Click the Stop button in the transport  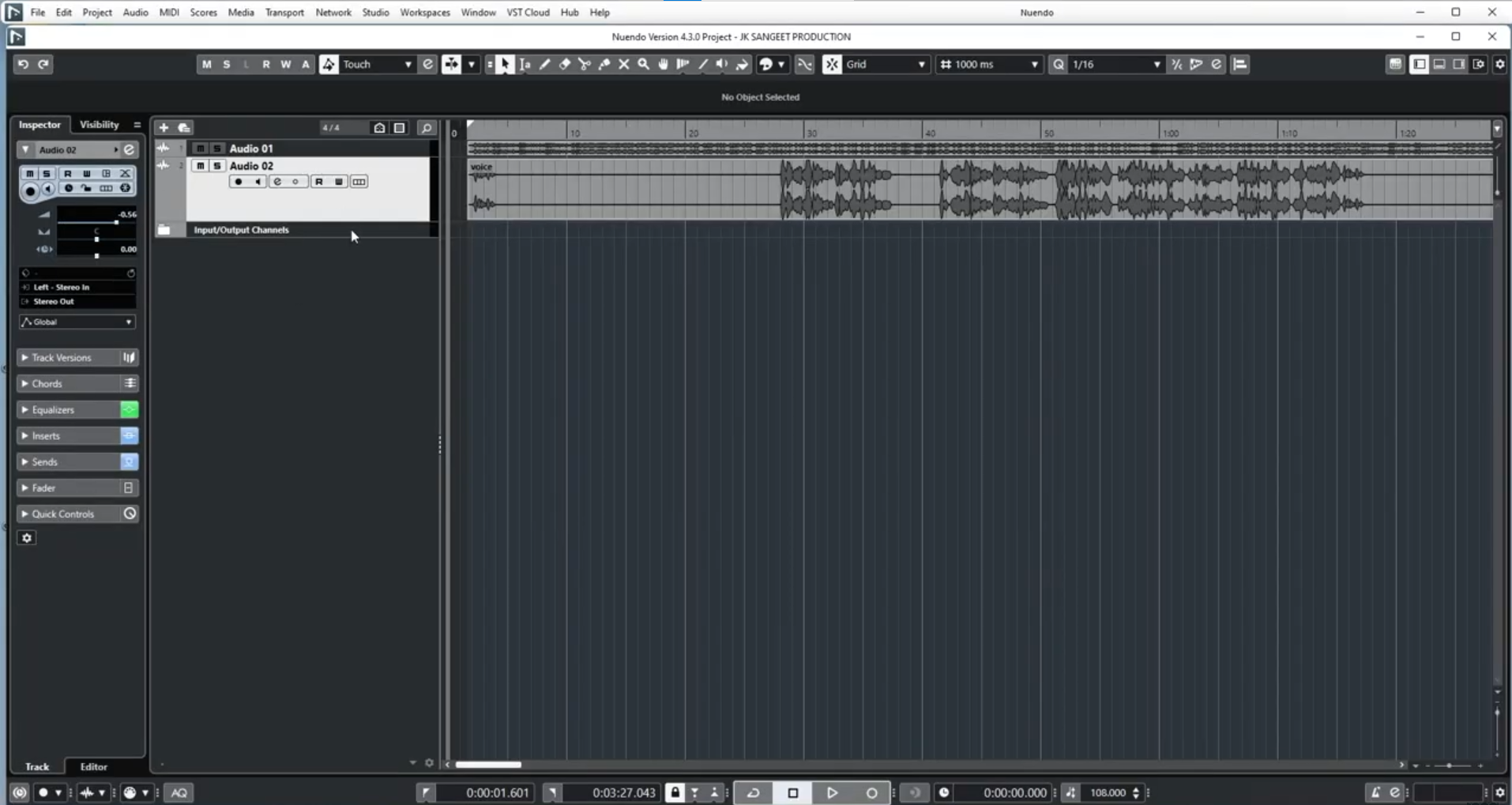pos(793,792)
